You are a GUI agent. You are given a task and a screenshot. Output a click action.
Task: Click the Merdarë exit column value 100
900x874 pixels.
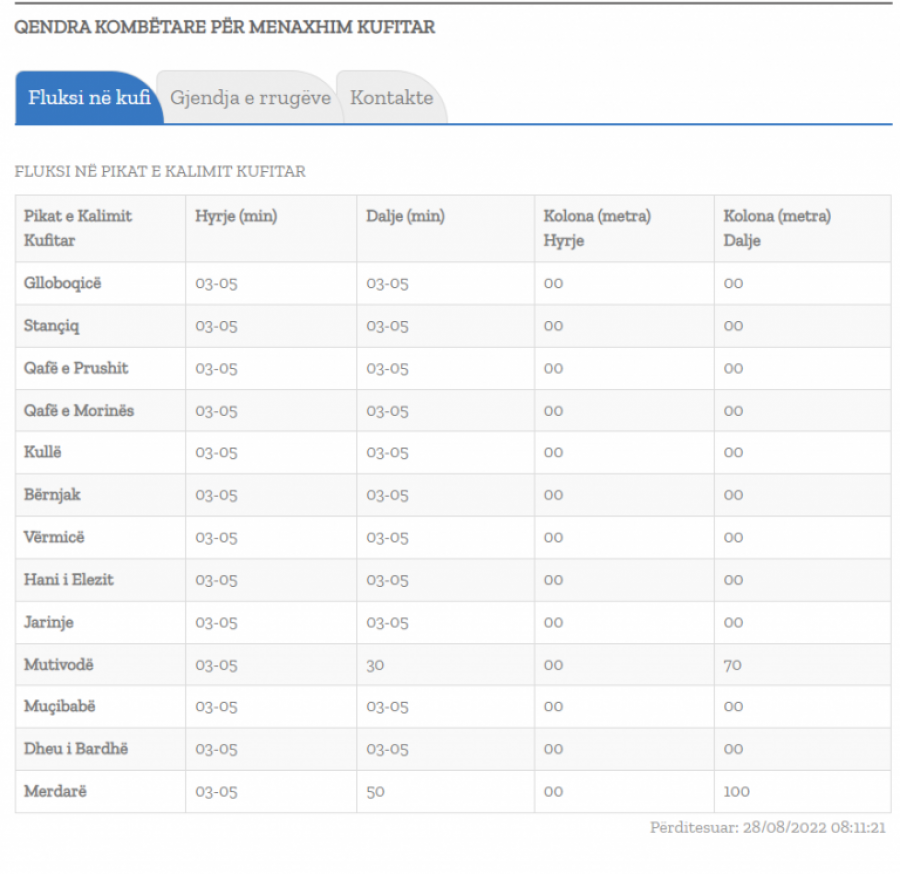pyautogui.click(x=736, y=792)
